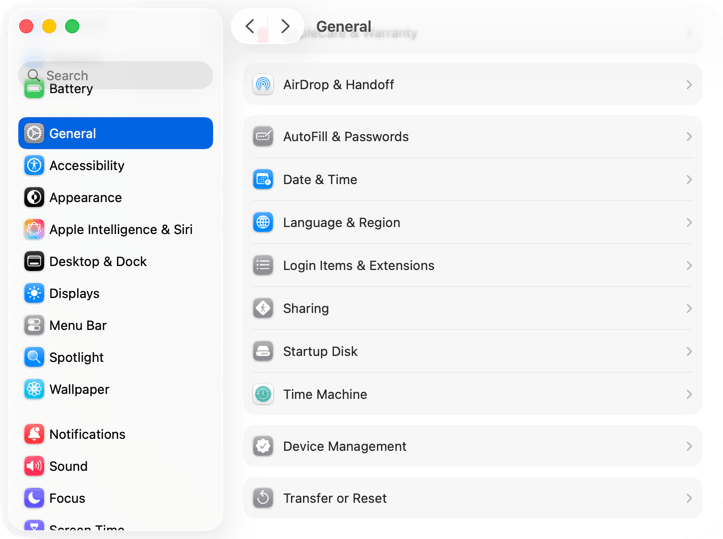Open Sharing via its chevron arrow
The image size is (723, 539).
tap(689, 308)
